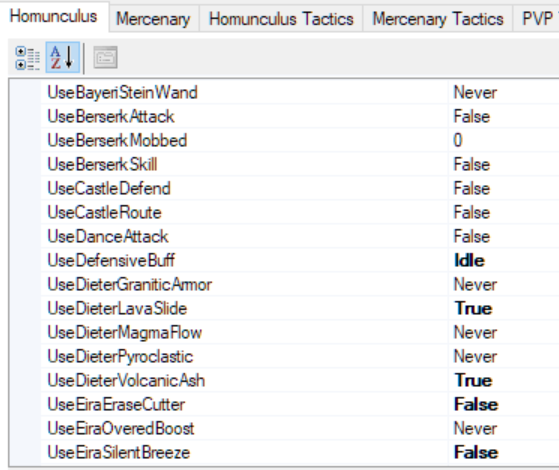Select the UseEiraEraseCutter property row
Viewport: 559px width, 470px height.
pos(300,404)
